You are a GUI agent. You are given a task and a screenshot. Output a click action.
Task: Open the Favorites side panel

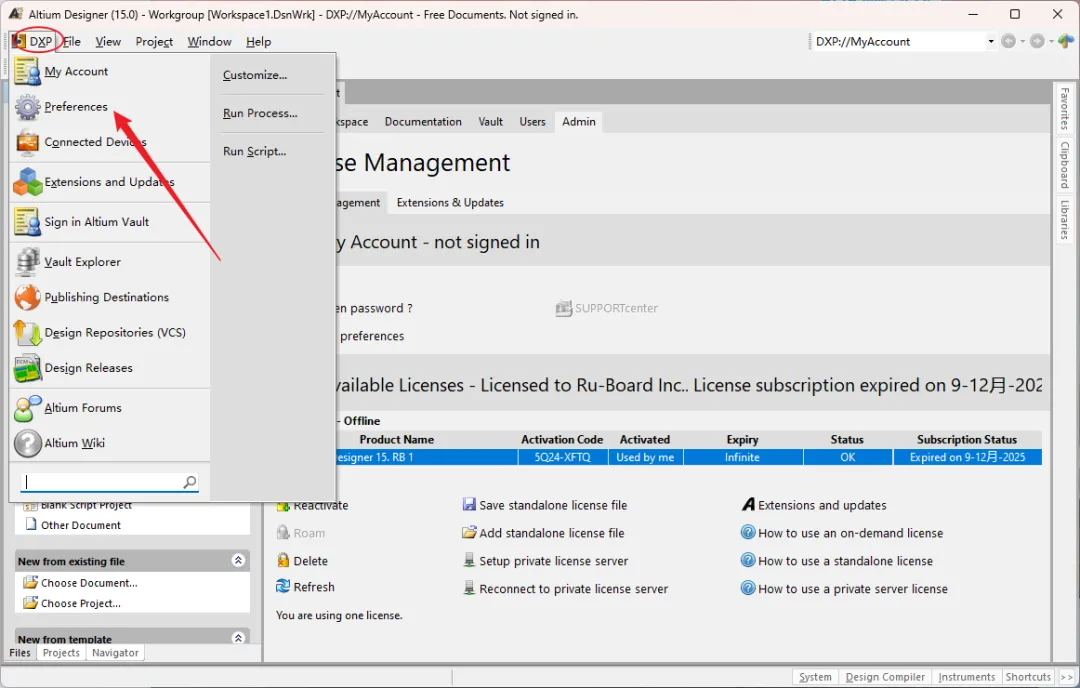click(x=1064, y=109)
